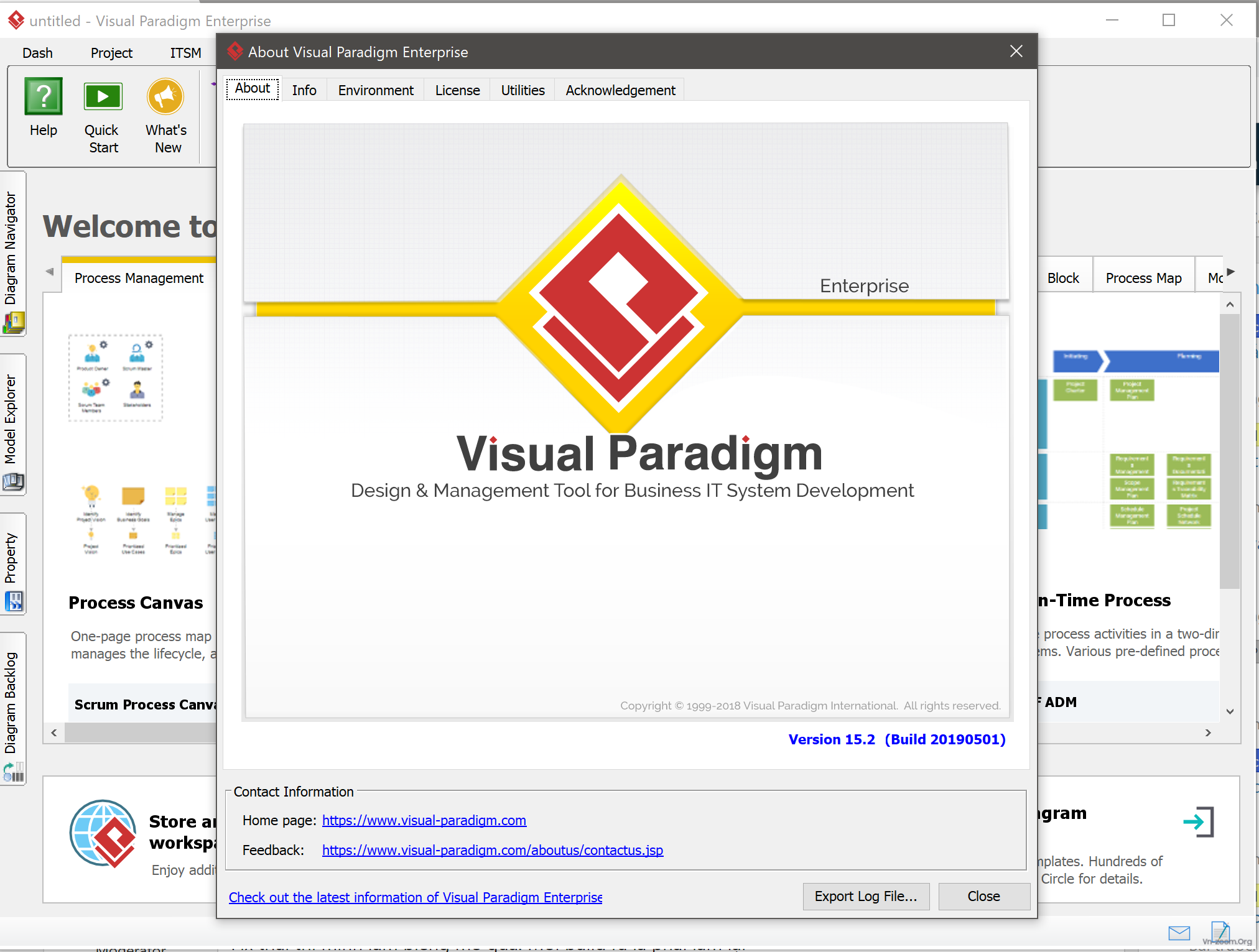
Task: Open the Project menu
Action: (111, 53)
